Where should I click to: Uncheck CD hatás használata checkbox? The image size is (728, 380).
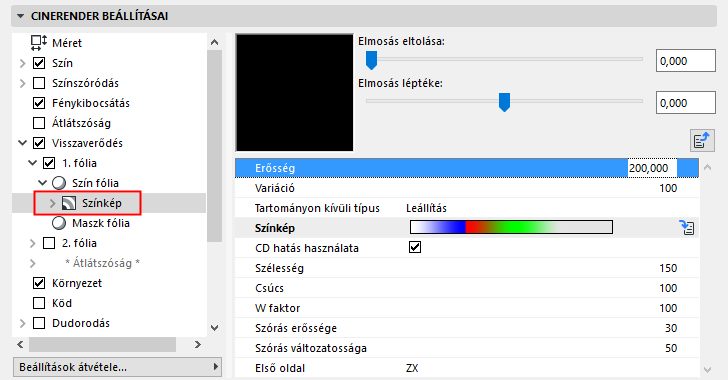click(415, 247)
